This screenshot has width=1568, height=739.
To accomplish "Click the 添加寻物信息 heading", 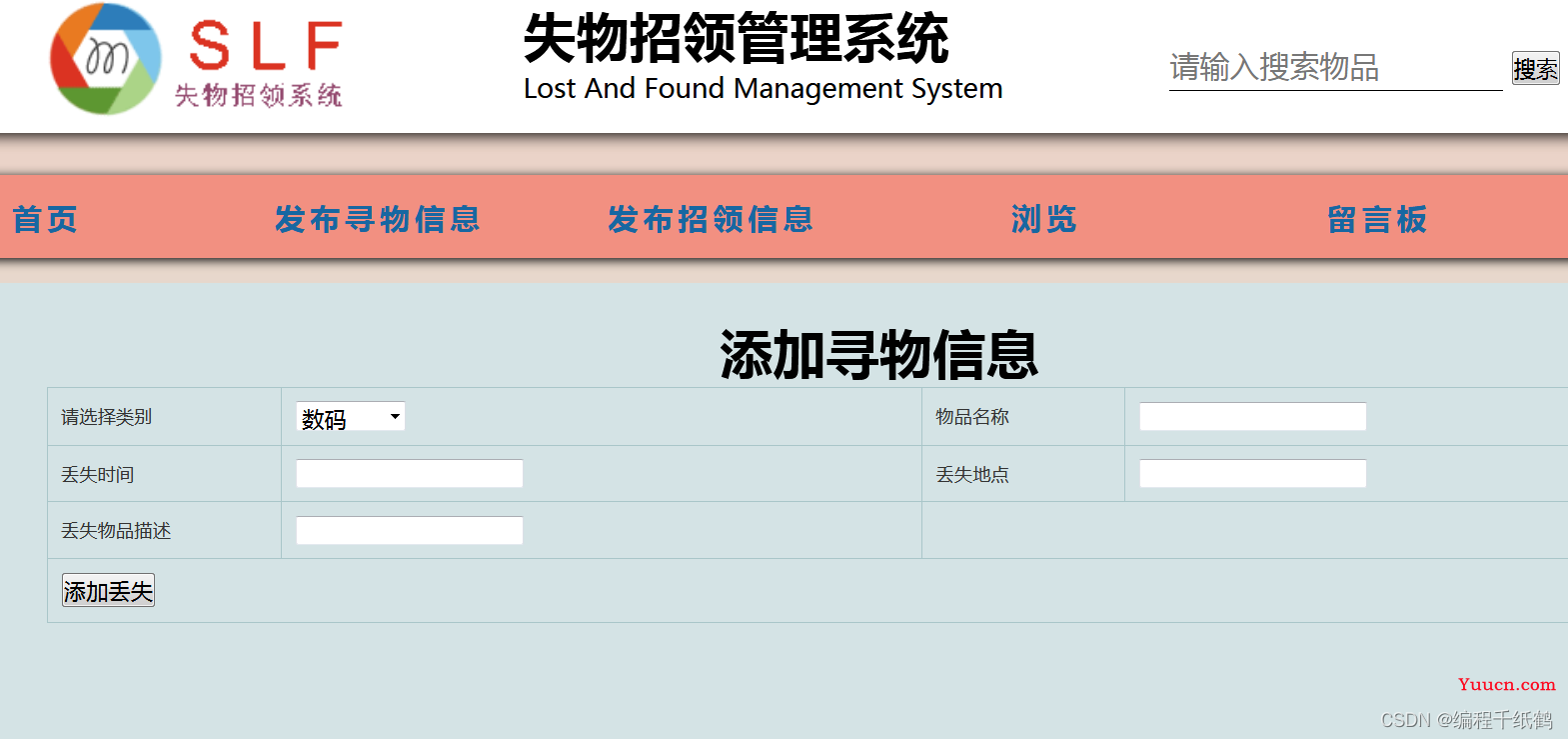I will [x=879, y=355].
